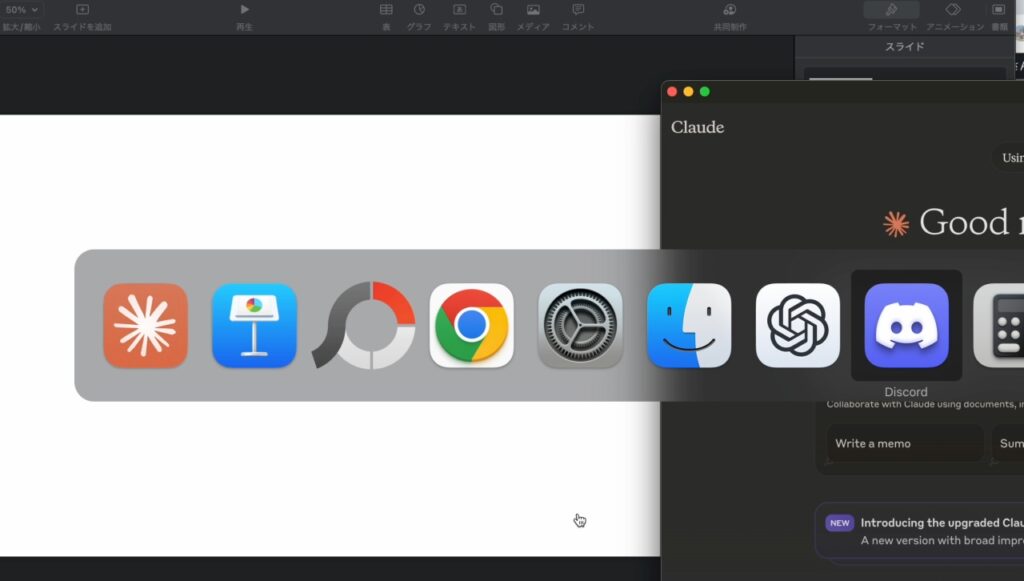
Task: Insert a shape from Keynote toolbar
Action: (x=496, y=16)
